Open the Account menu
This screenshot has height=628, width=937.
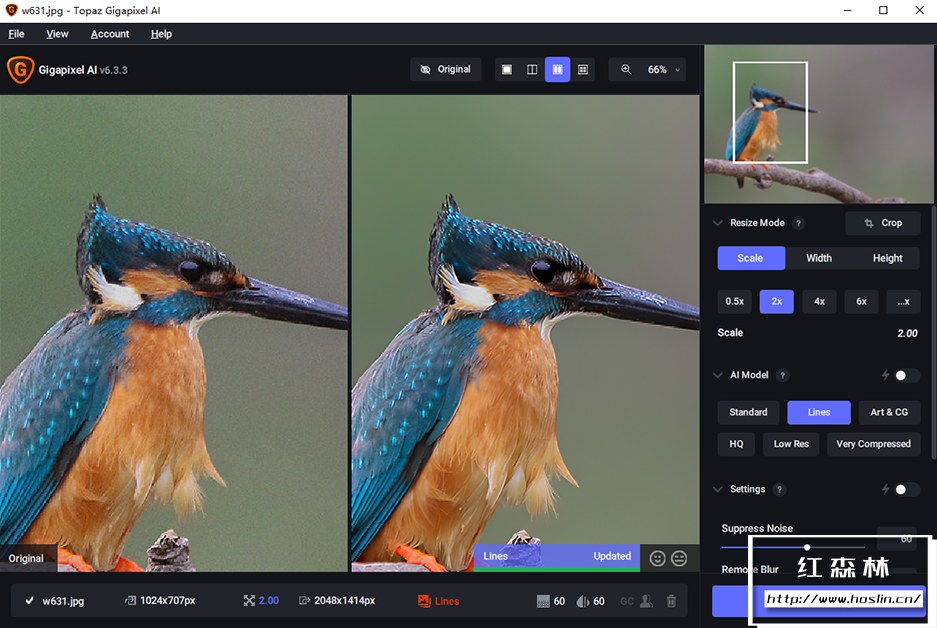coord(110,34)
